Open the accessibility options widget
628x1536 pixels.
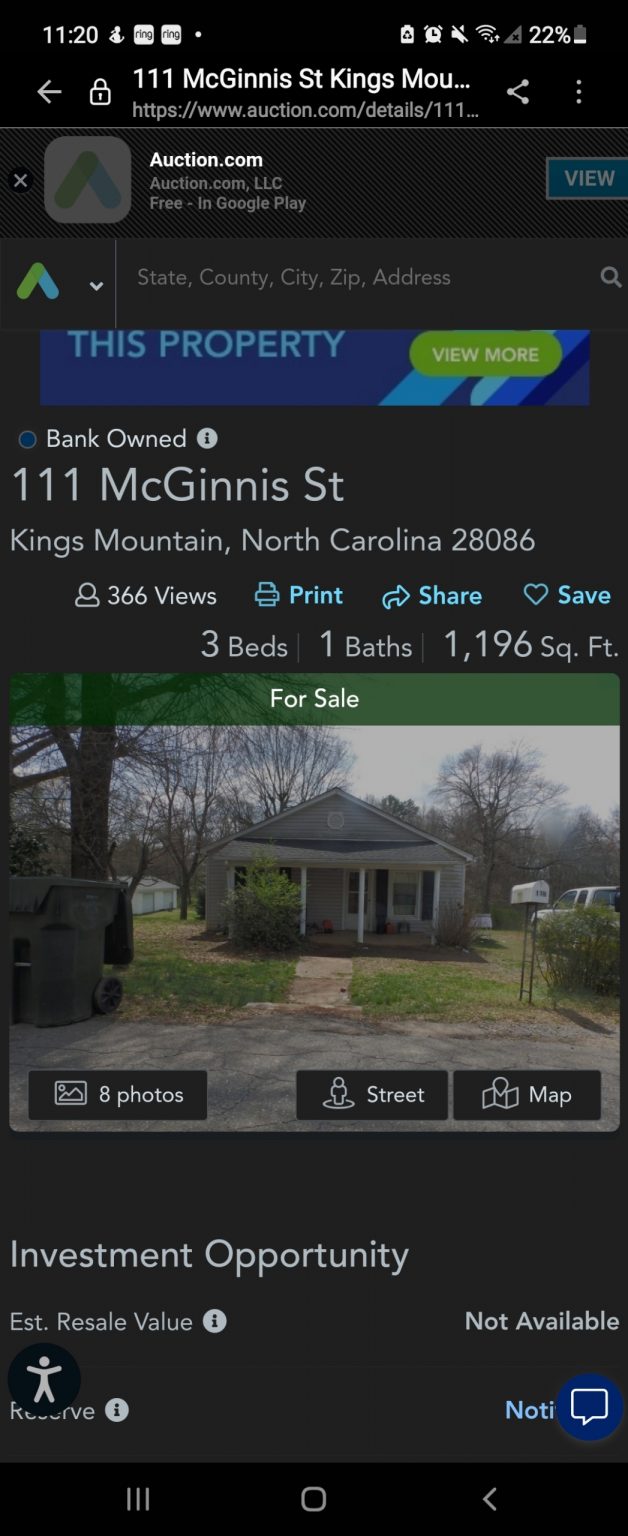tap(44, 1380)
